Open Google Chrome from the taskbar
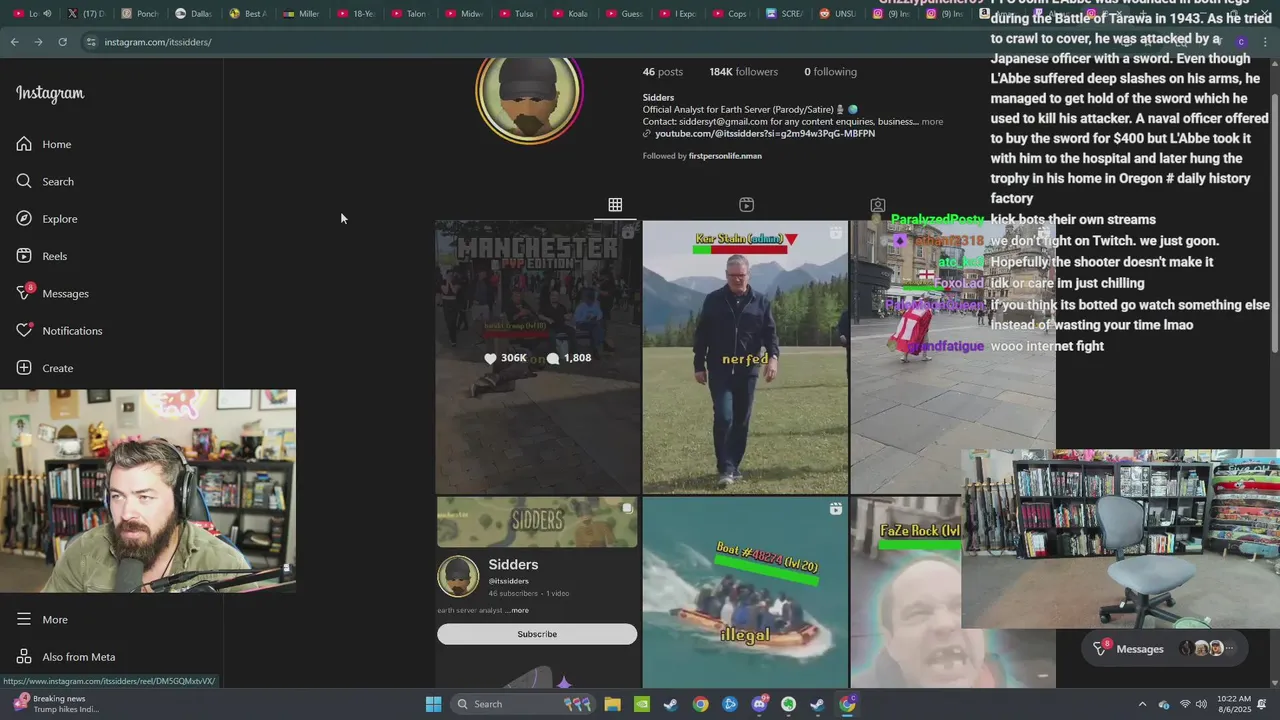 pos(700,704)
